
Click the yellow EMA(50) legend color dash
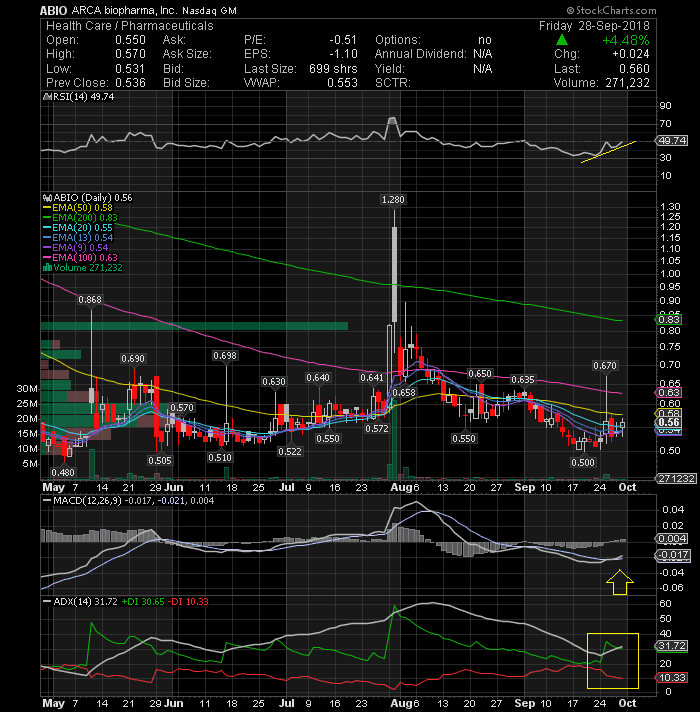(47, 208)
